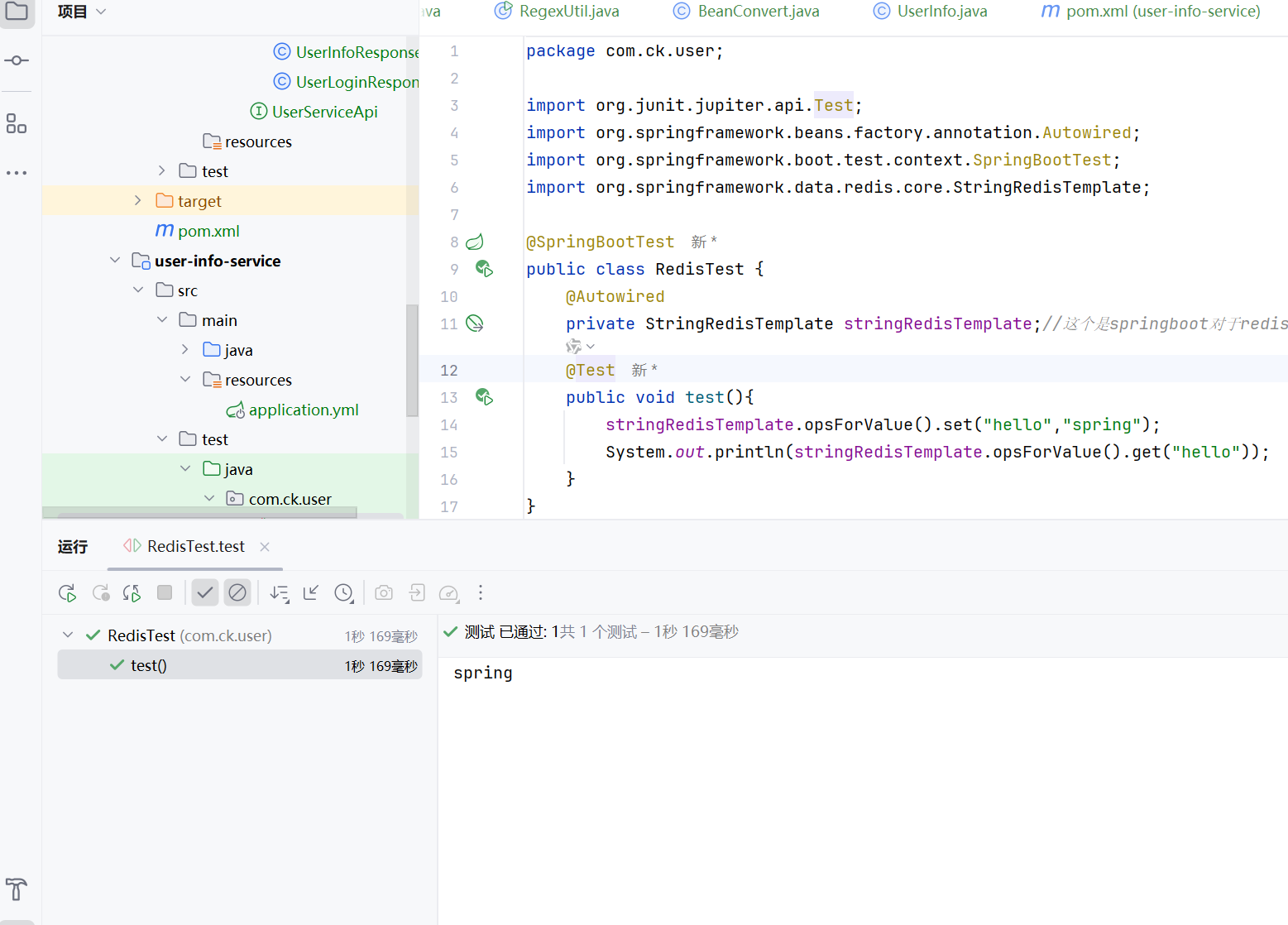1288x925 pixels.
Task: Stop the running process
Action: click(x=165, y=592)
